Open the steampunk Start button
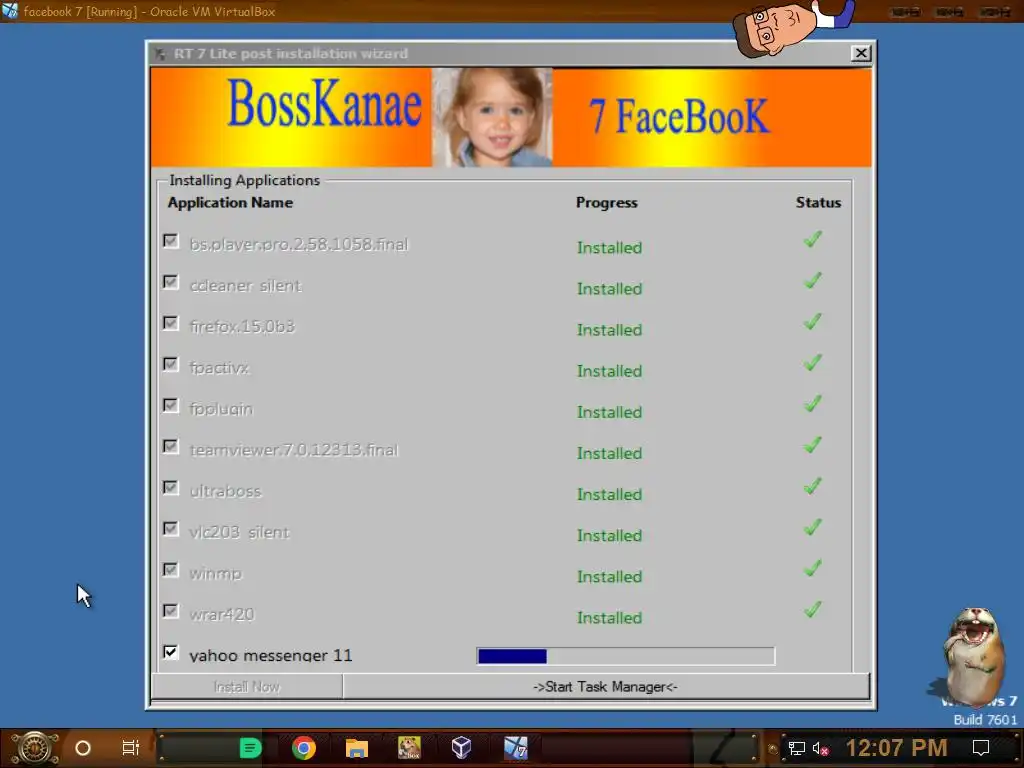 coord(35,748)
